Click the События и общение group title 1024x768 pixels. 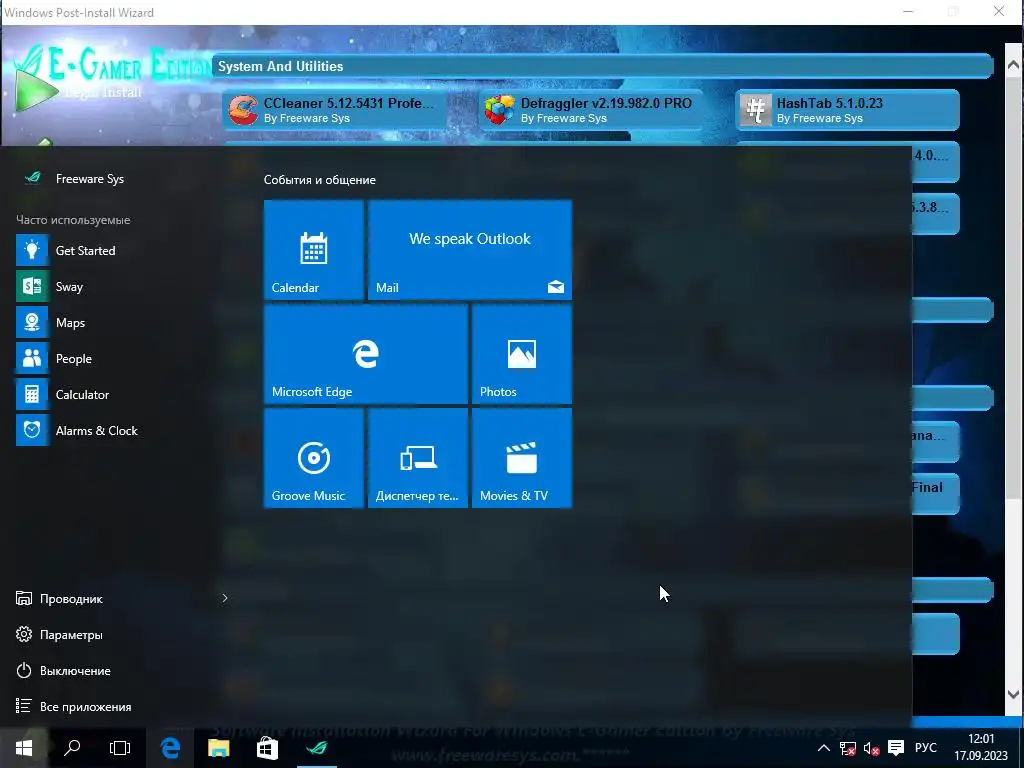pos(320,180)
